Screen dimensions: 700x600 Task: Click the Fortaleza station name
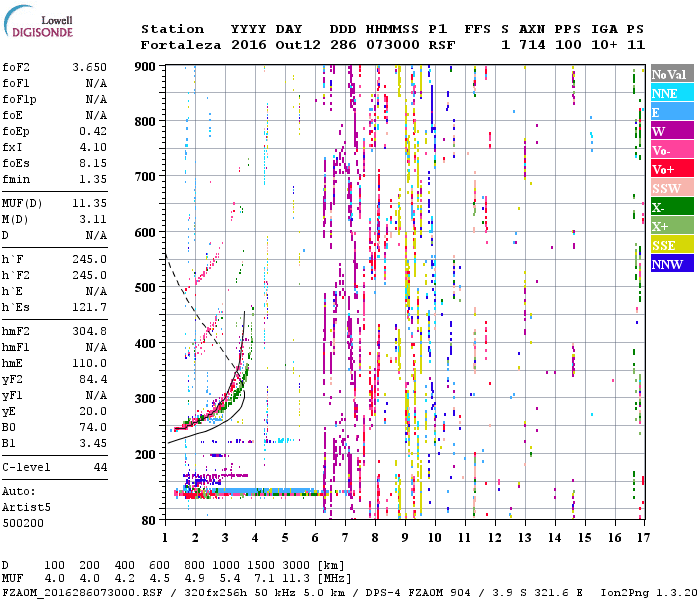pos(181,45)
